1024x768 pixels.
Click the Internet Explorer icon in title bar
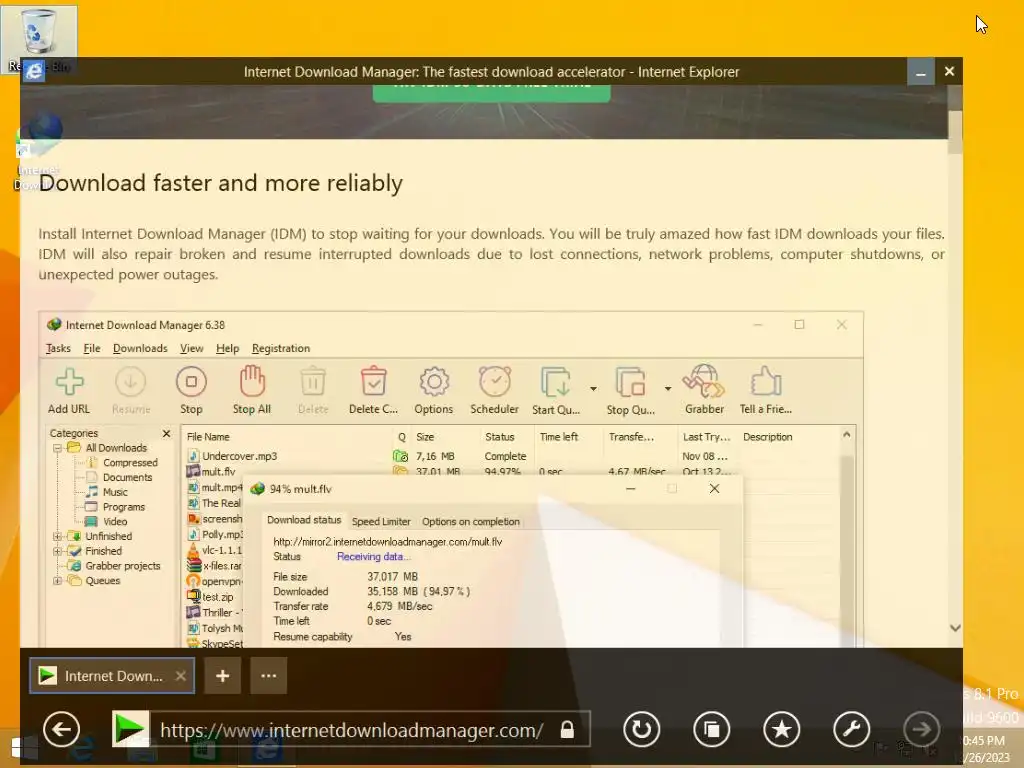tap(34, 71)
